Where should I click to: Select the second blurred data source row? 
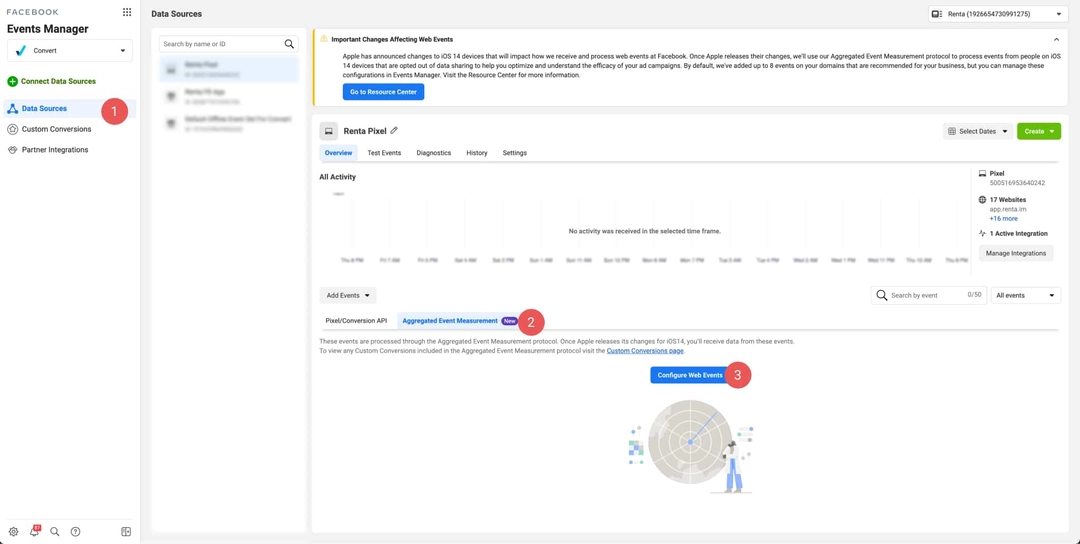coord(229,96)
